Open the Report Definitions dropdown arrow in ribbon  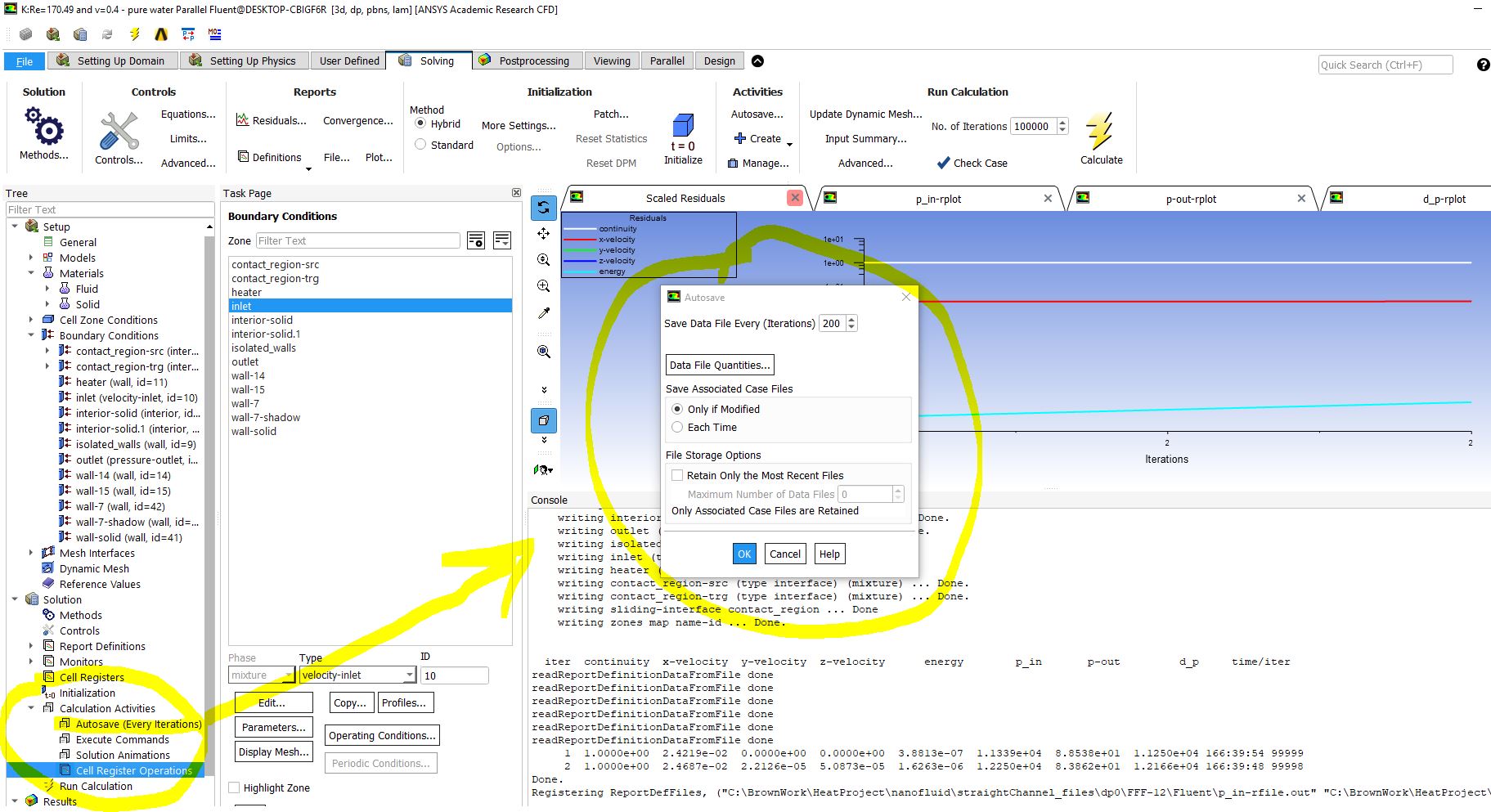coord(308,169)
